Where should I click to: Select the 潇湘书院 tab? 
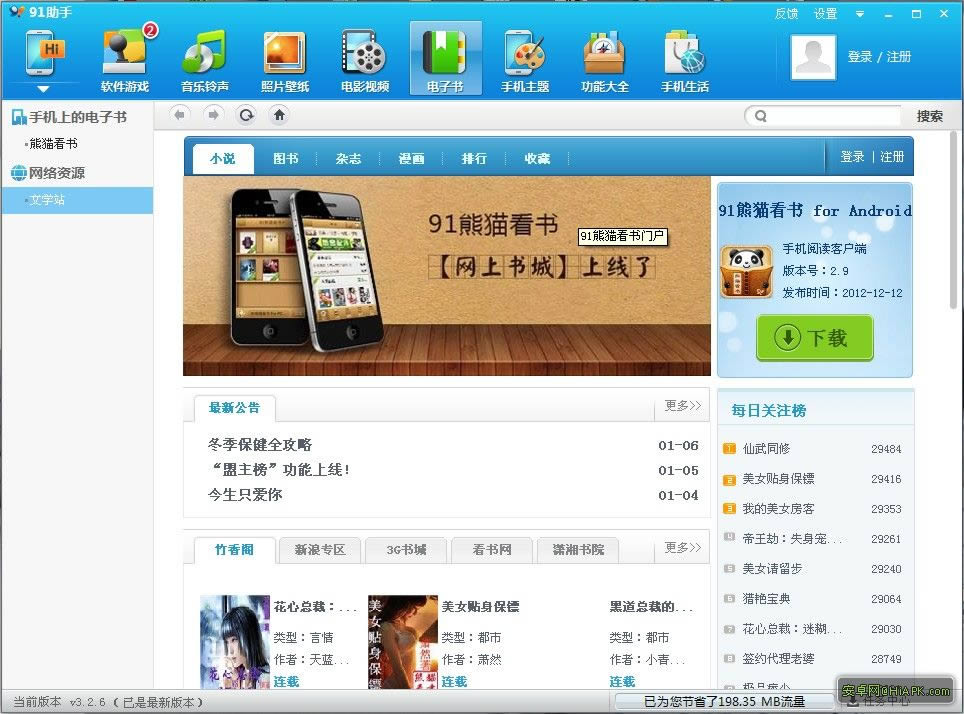[x=578, y=550]
